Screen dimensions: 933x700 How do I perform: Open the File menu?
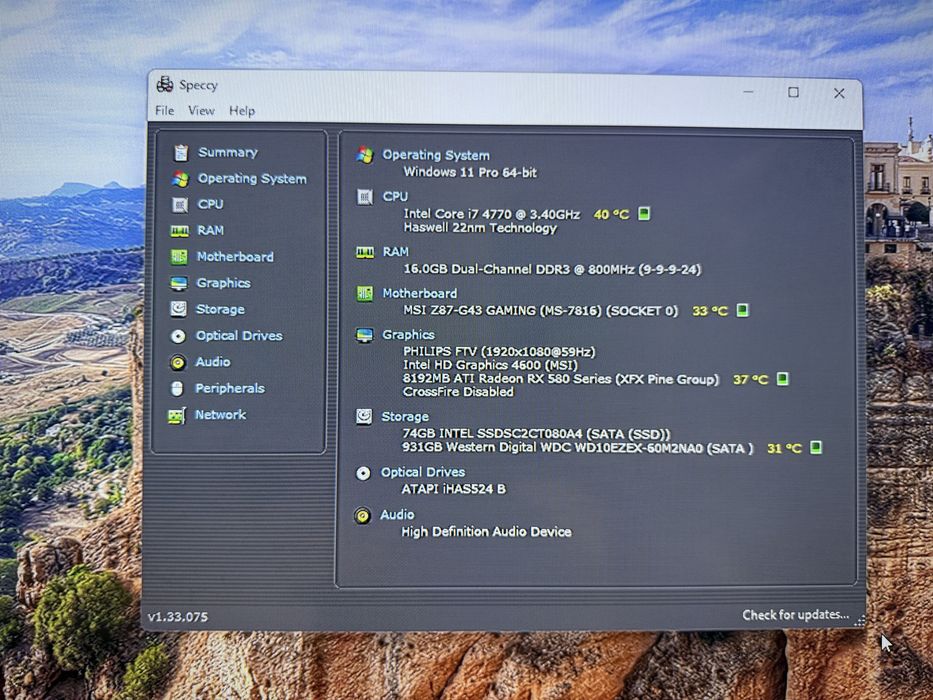tap(164, 111)
